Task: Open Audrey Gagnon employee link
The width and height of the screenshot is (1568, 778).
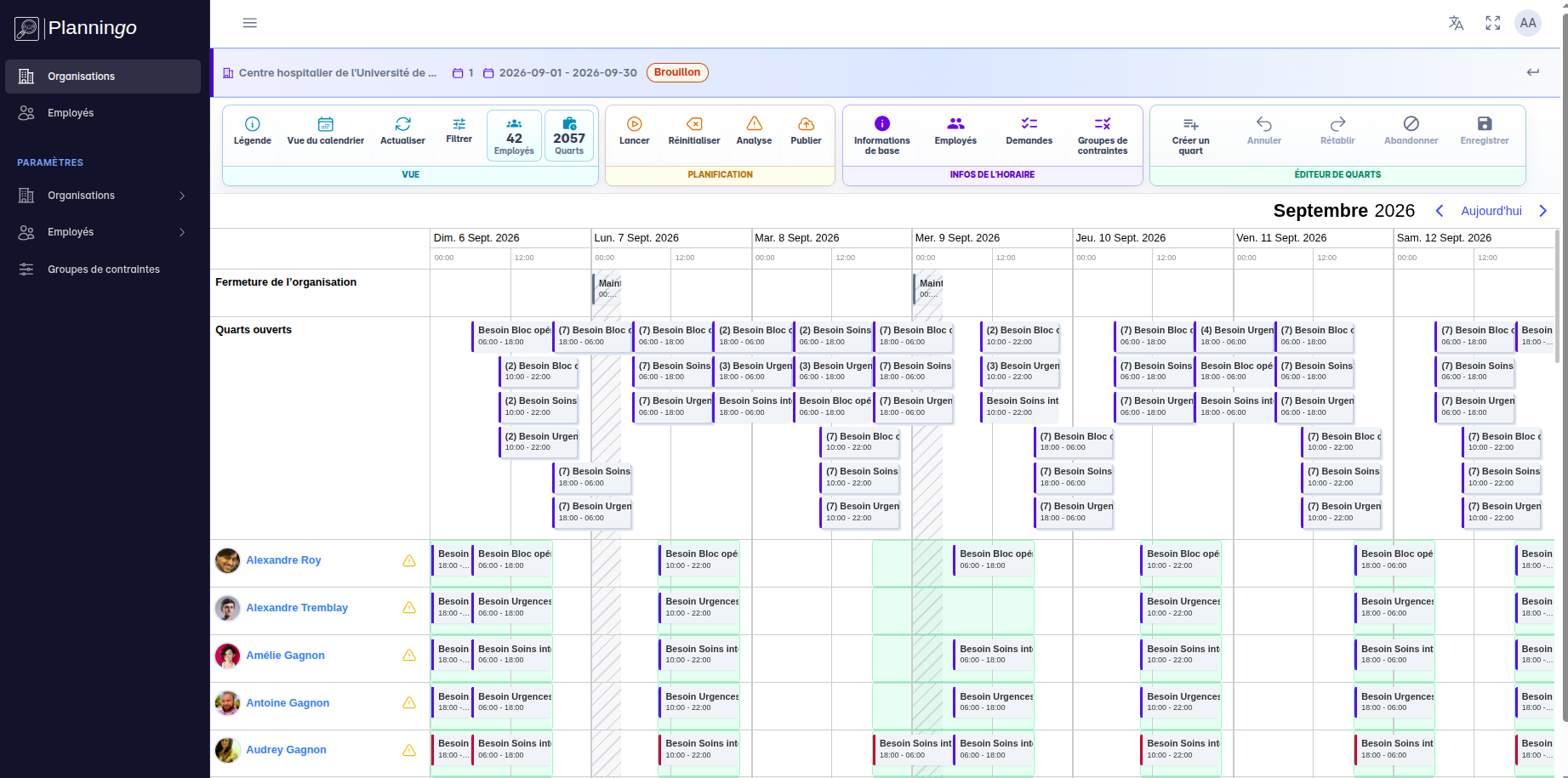Action: pos(286,750)
